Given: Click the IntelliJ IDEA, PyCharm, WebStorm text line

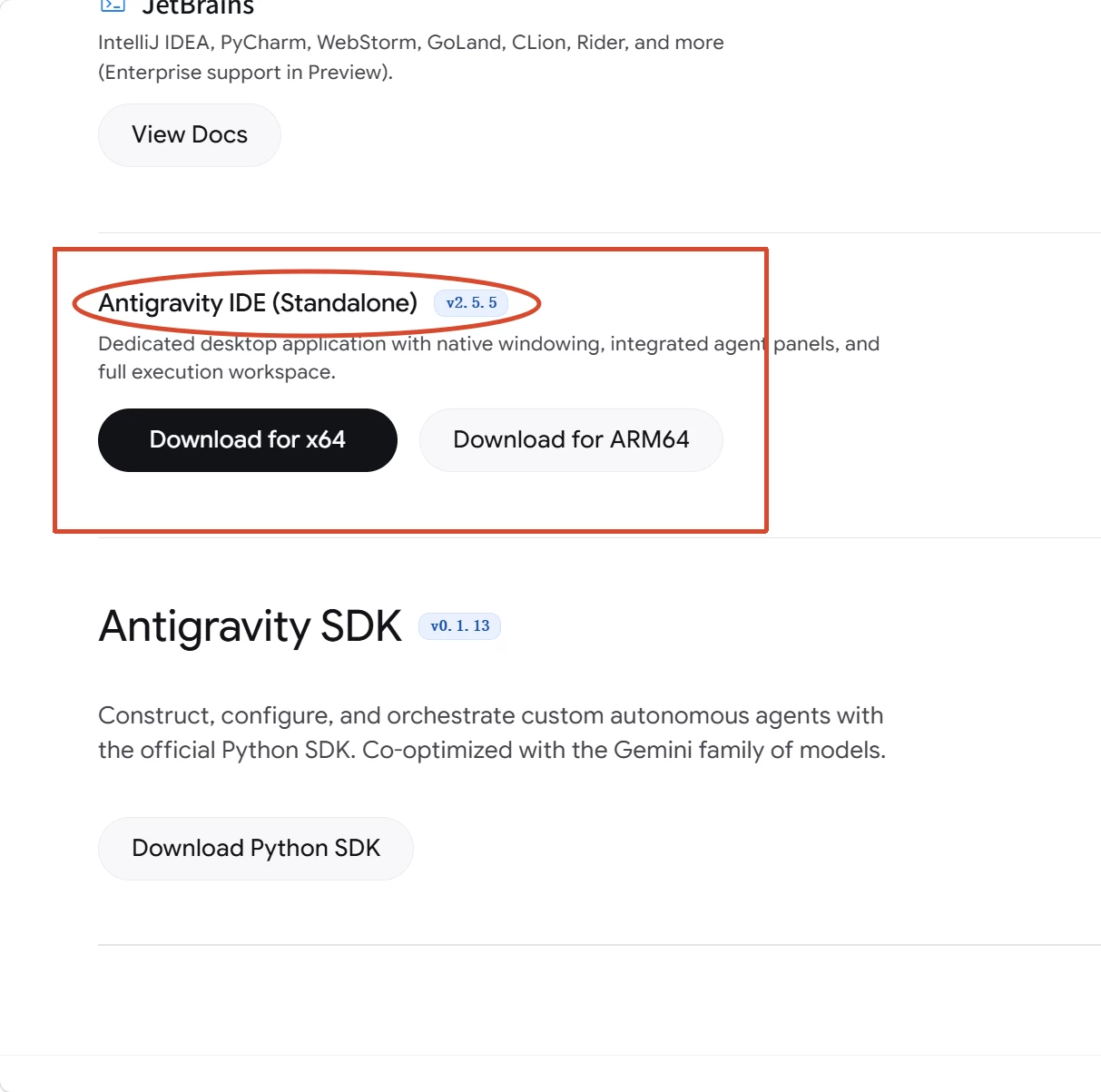Looking at the screenshot, I should [411, 43].
